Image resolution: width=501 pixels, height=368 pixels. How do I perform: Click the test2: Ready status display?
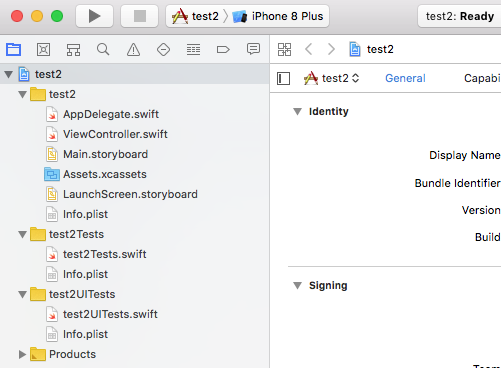click(460, 16)
